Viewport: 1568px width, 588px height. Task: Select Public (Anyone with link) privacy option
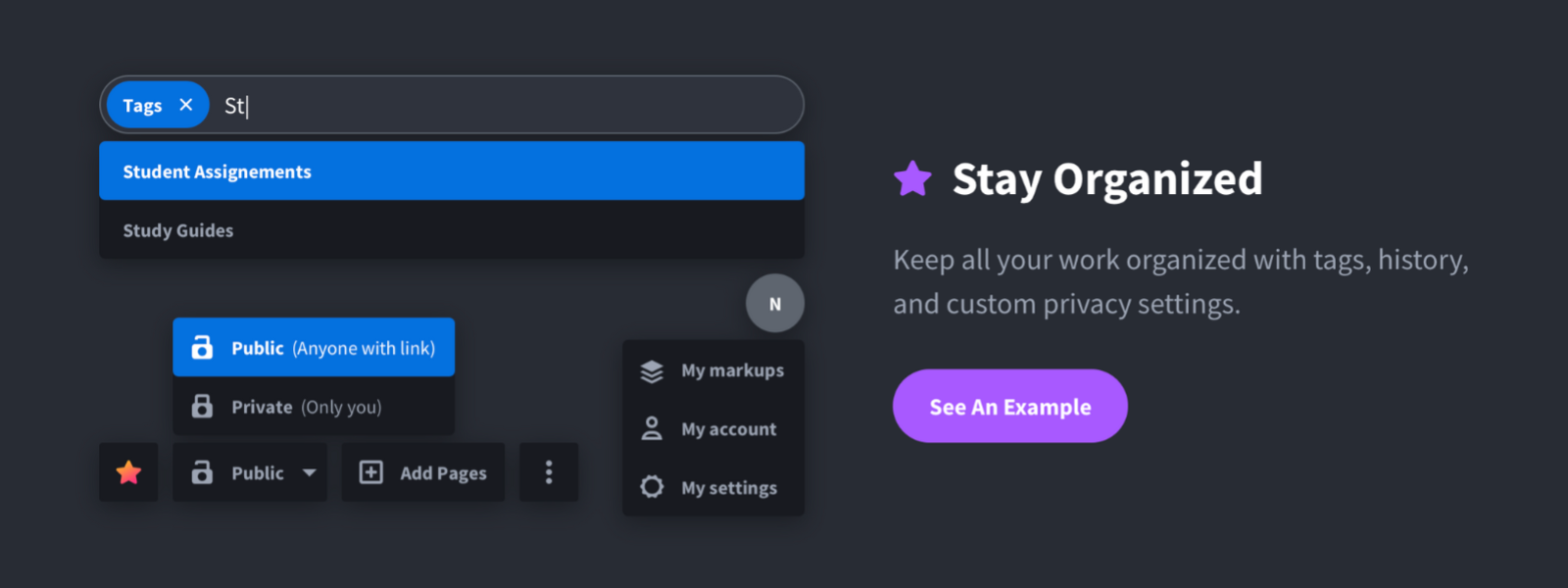(x=314, y=347)
